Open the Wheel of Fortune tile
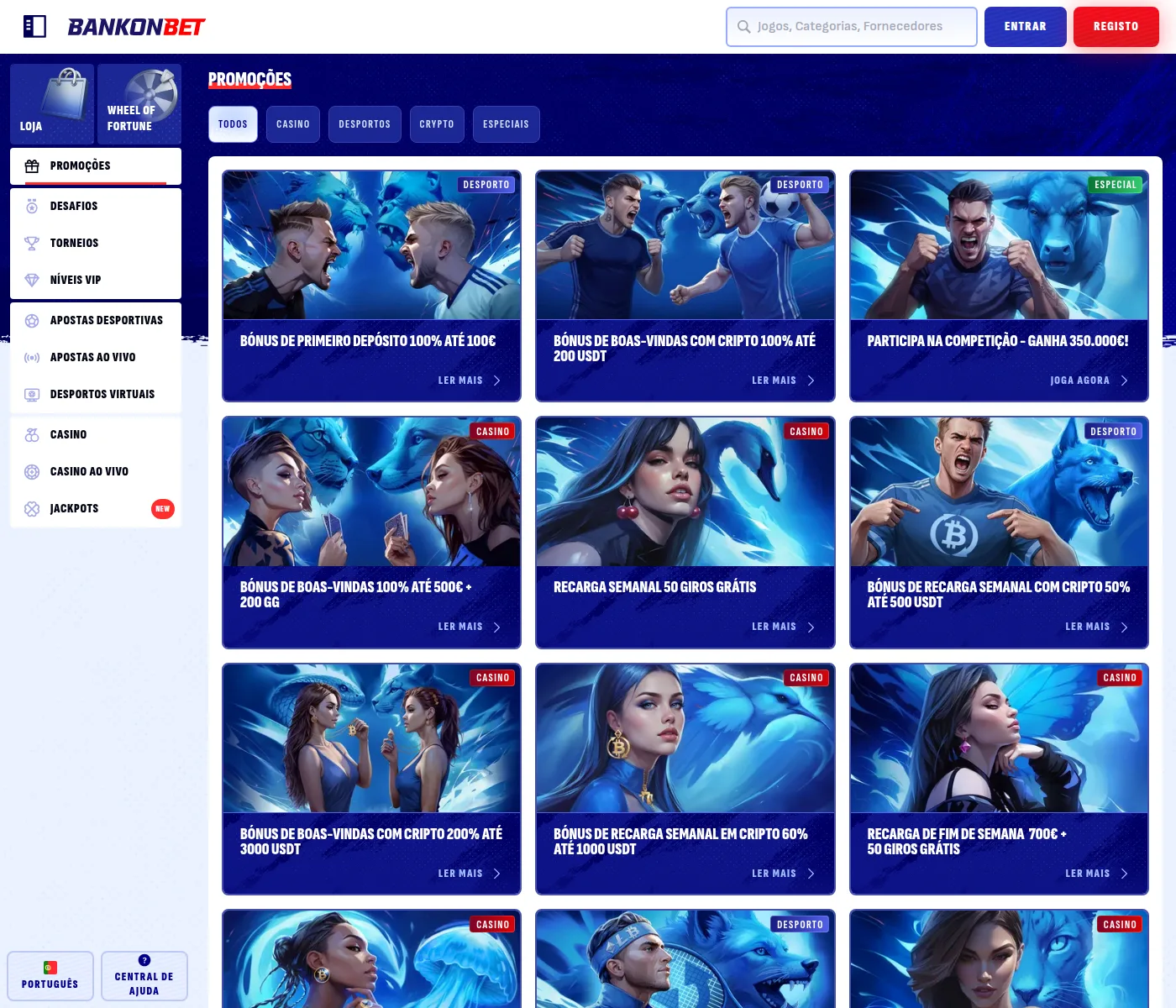The width and height of the screenshot is (1176, 1008). [139, 104]
